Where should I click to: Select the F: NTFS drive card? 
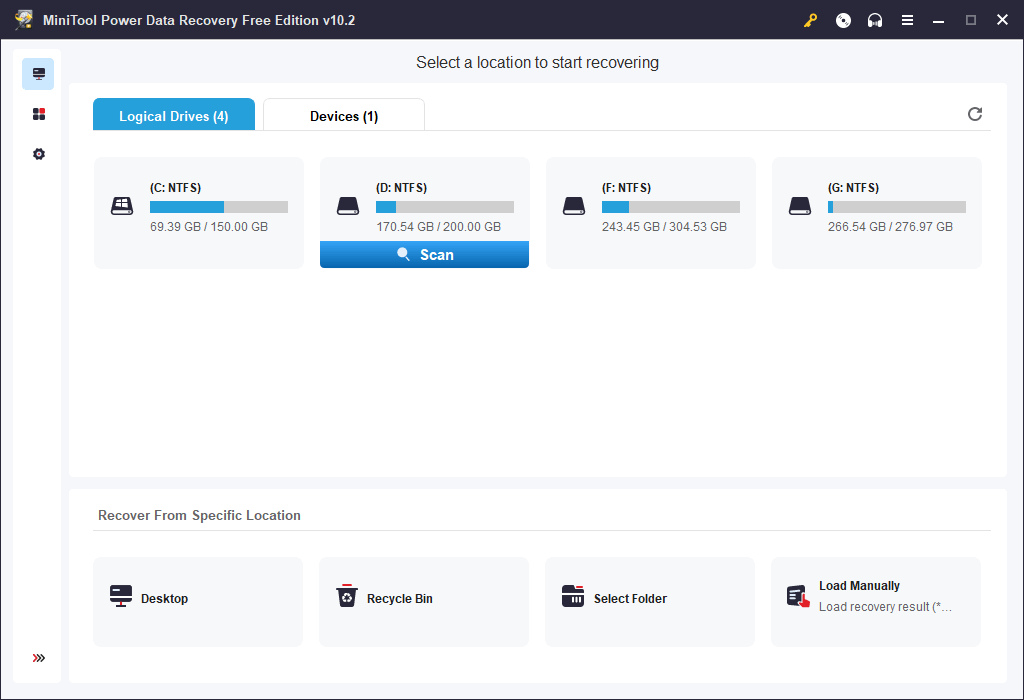(650, 206)
